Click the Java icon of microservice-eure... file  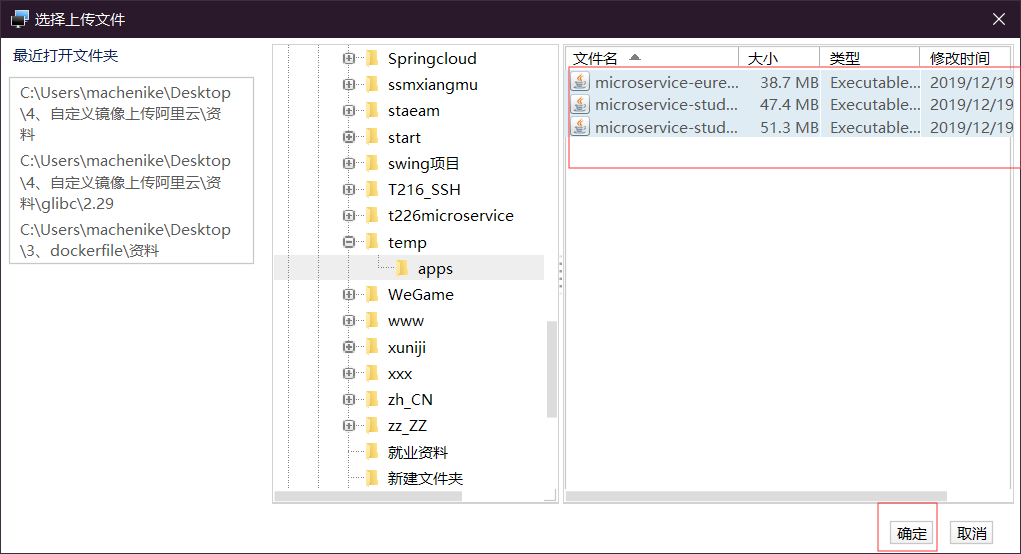[580, 82]
